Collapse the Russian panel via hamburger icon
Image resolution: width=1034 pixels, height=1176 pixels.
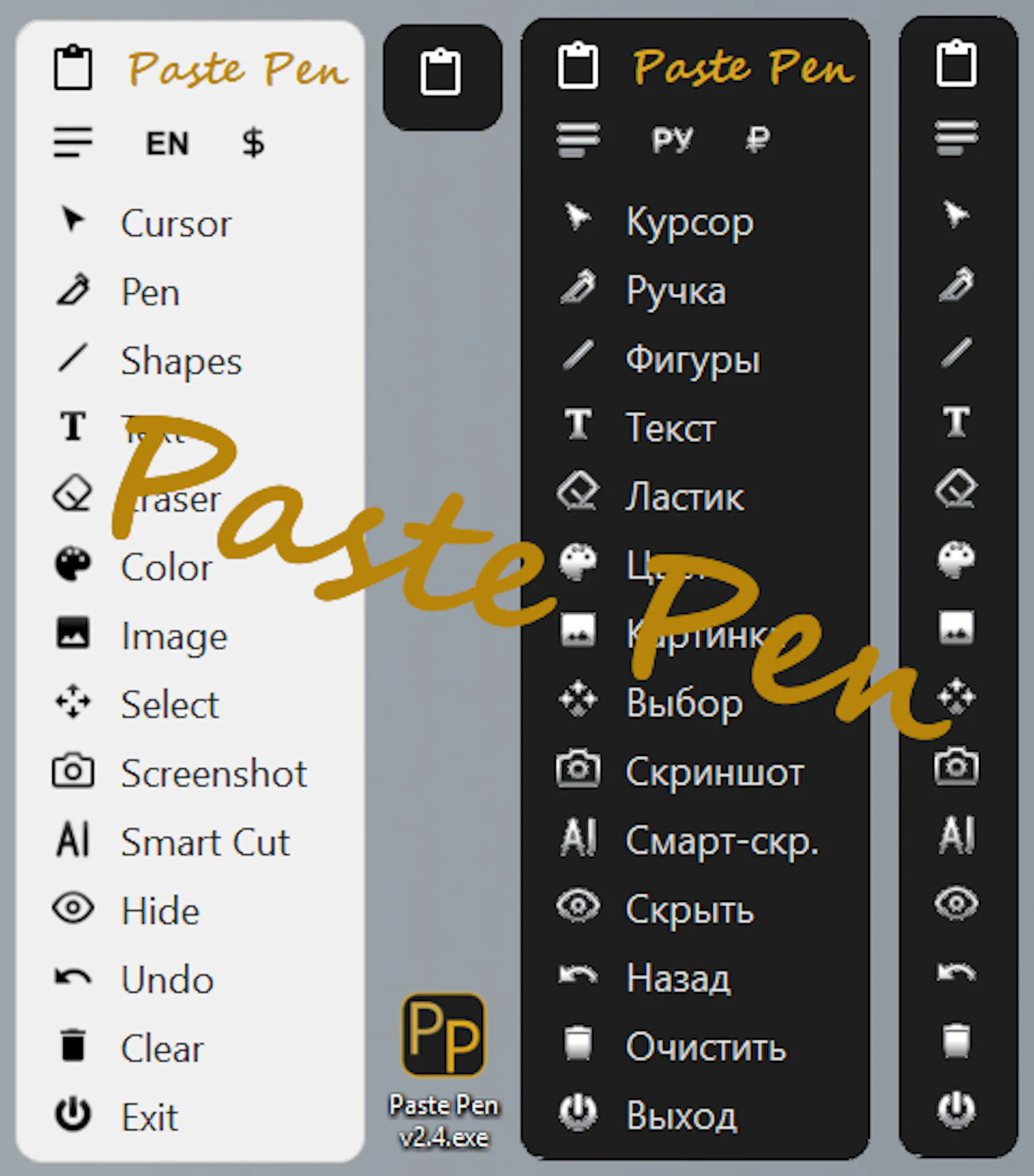click(577, 140)
